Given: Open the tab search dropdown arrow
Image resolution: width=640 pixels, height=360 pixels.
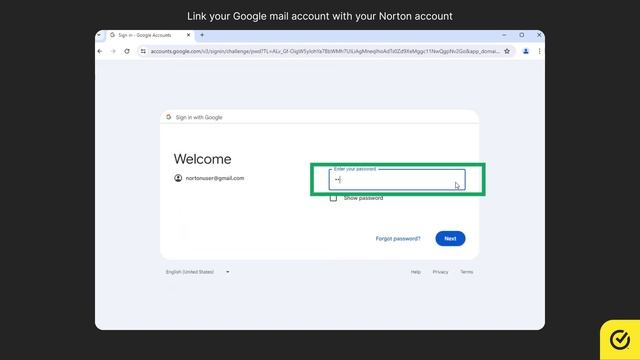Looking at the screenshot, I should [99, 35].
